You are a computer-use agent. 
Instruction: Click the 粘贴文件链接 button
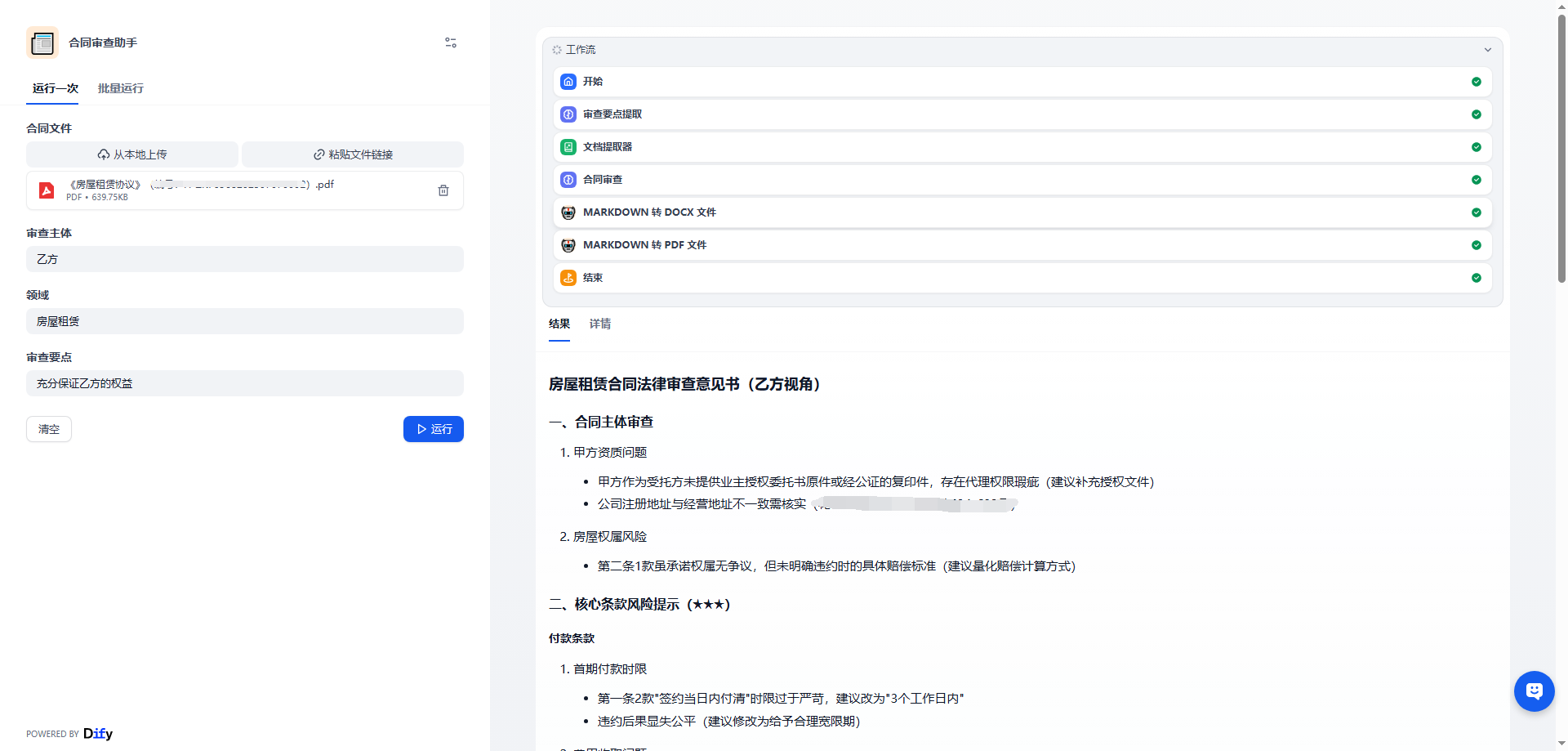[x=353, y=154]
